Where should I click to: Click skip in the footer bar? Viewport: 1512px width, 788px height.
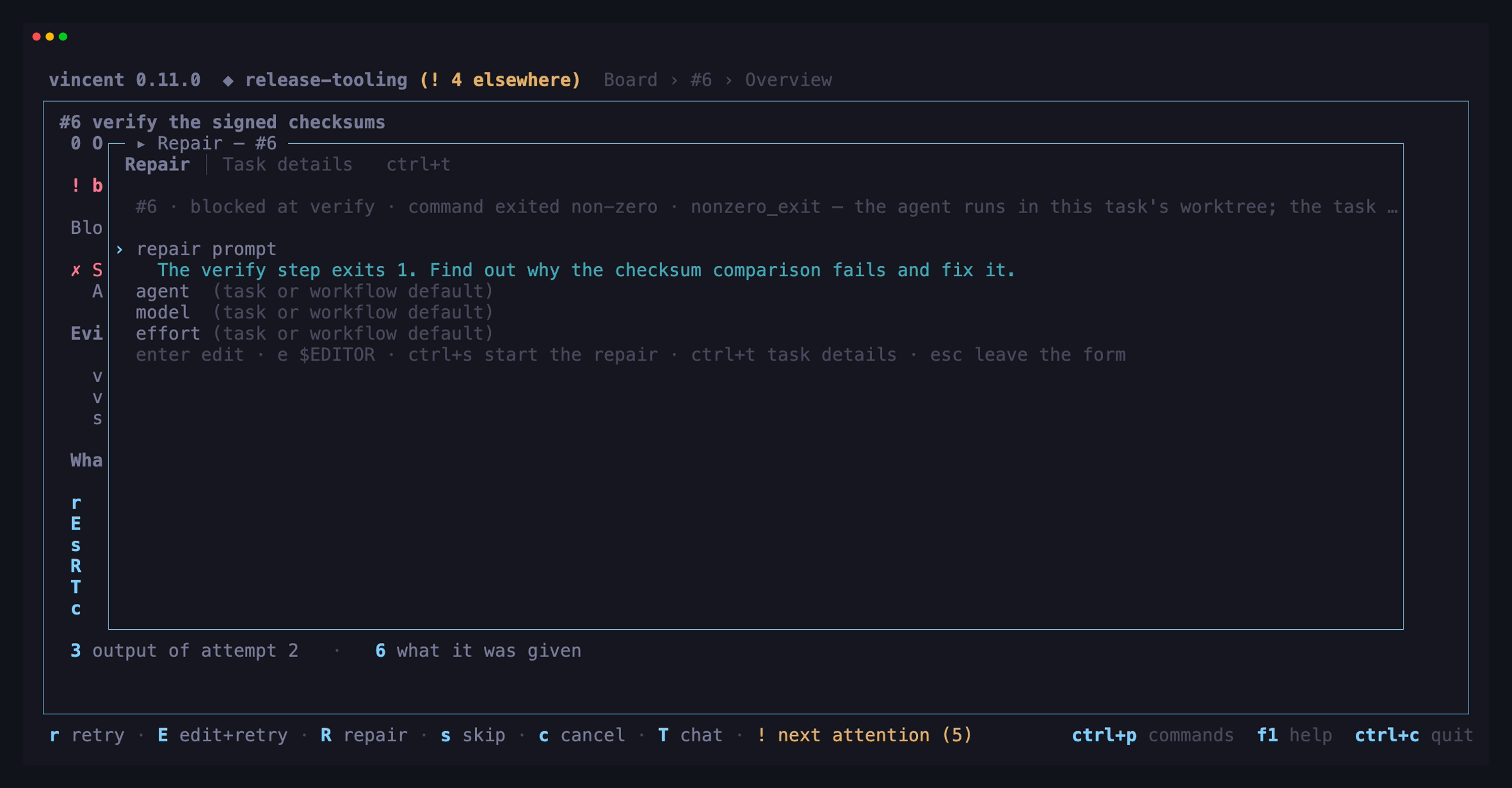(x=472, y=735)
